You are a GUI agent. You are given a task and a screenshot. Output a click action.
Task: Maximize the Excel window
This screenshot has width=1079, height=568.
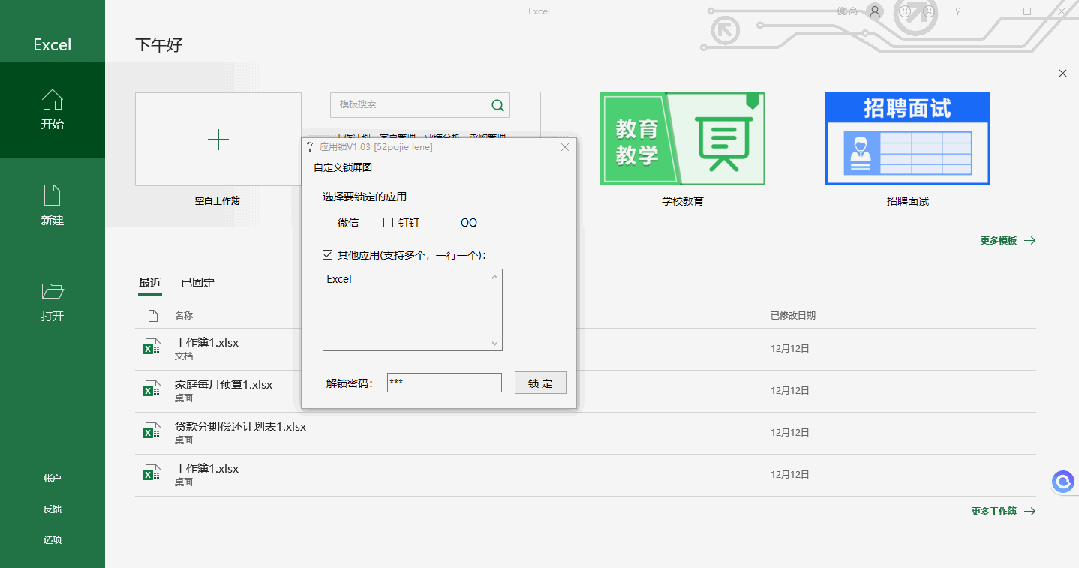pos(1027,11)
